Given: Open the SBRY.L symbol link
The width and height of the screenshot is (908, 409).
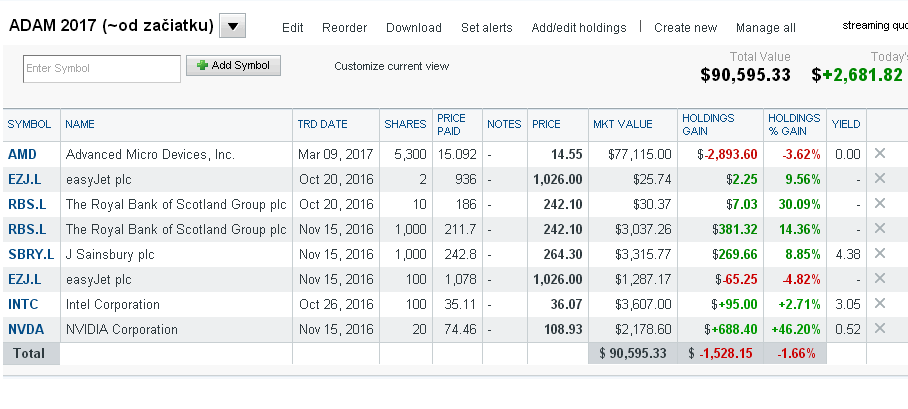Looking at the screenshot, I should (31, 254).
